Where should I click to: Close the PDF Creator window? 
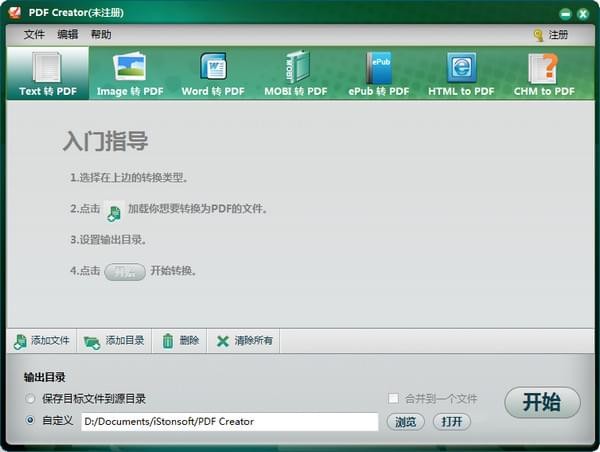[x=583, y=15]
